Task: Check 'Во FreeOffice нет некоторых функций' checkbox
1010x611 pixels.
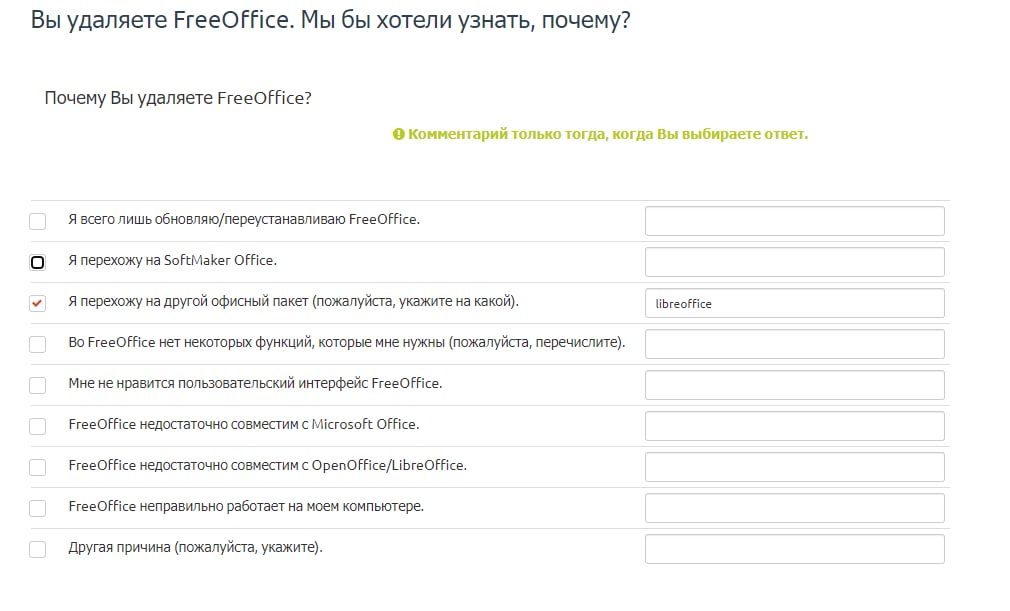Action: [37, 344]
